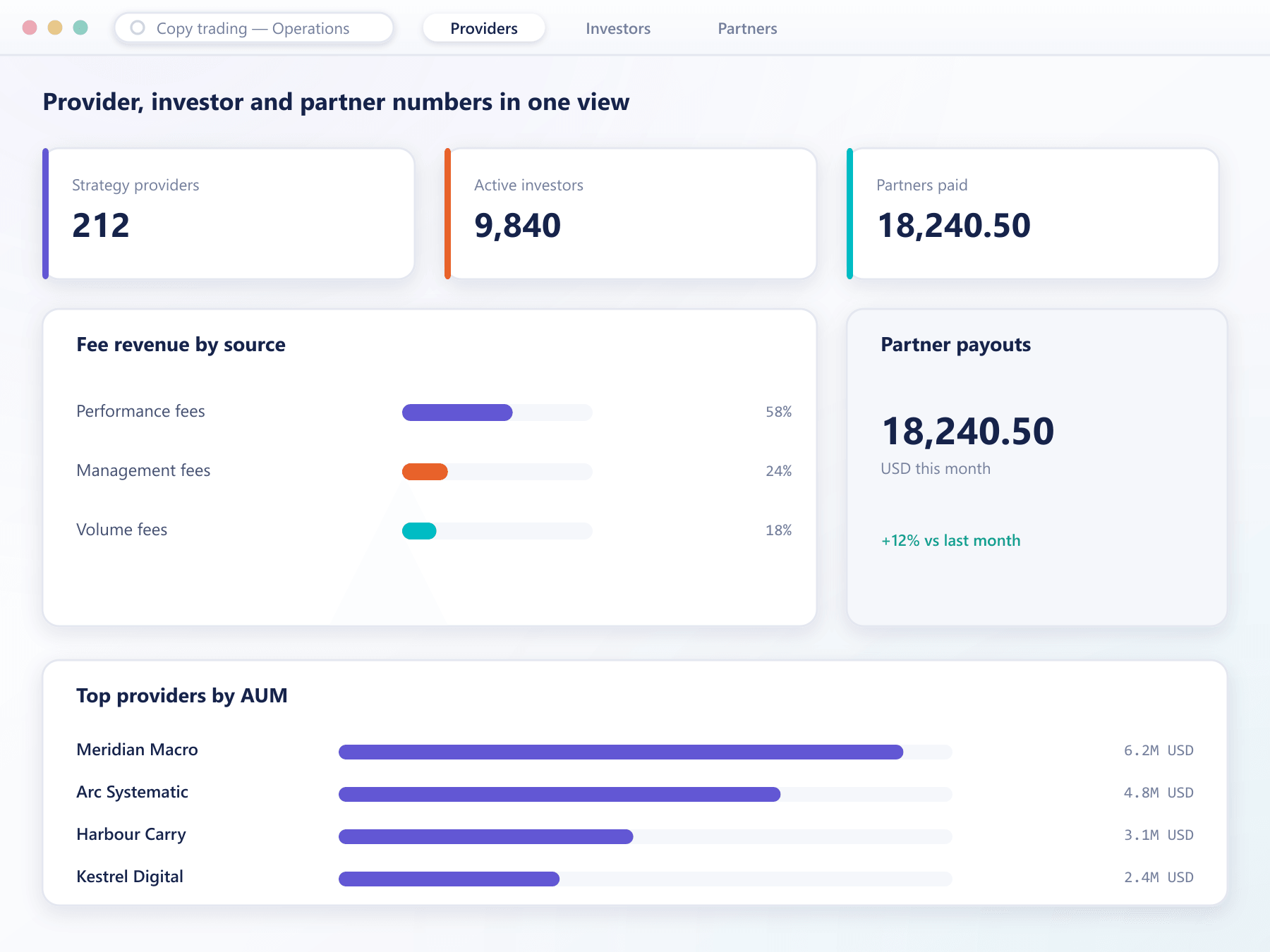Click the Copy trading — Operations address field

pos(253,28)
